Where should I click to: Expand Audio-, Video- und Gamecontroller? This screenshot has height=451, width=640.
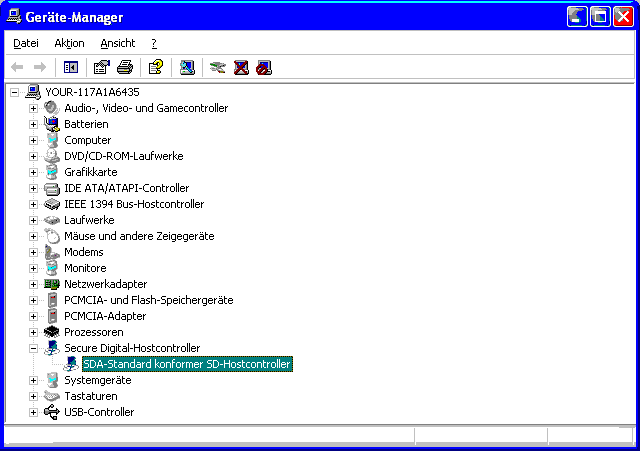[33, 108]
